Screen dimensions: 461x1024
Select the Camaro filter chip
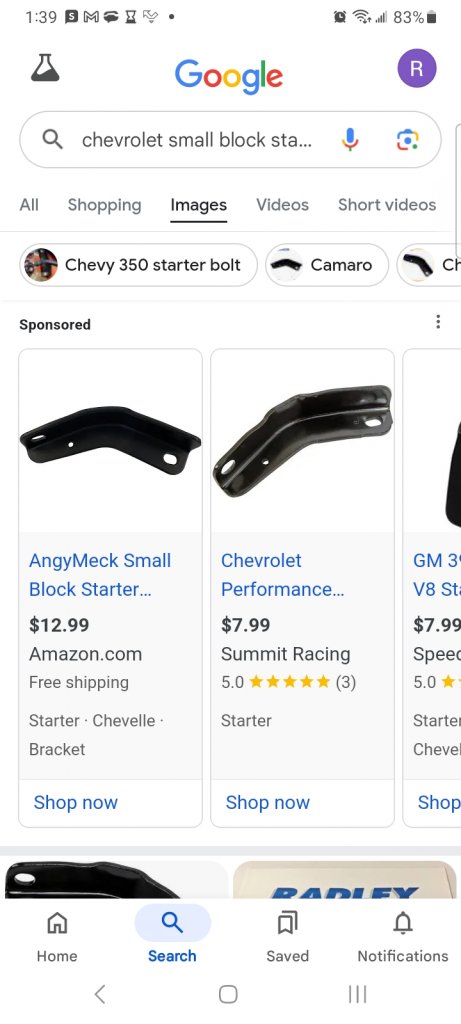(326, 264)
